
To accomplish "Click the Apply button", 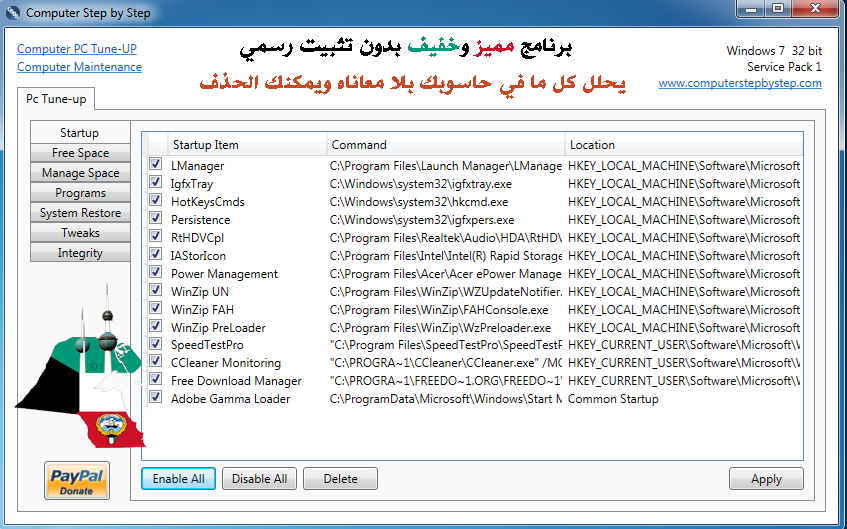I will tap(766, 479).
